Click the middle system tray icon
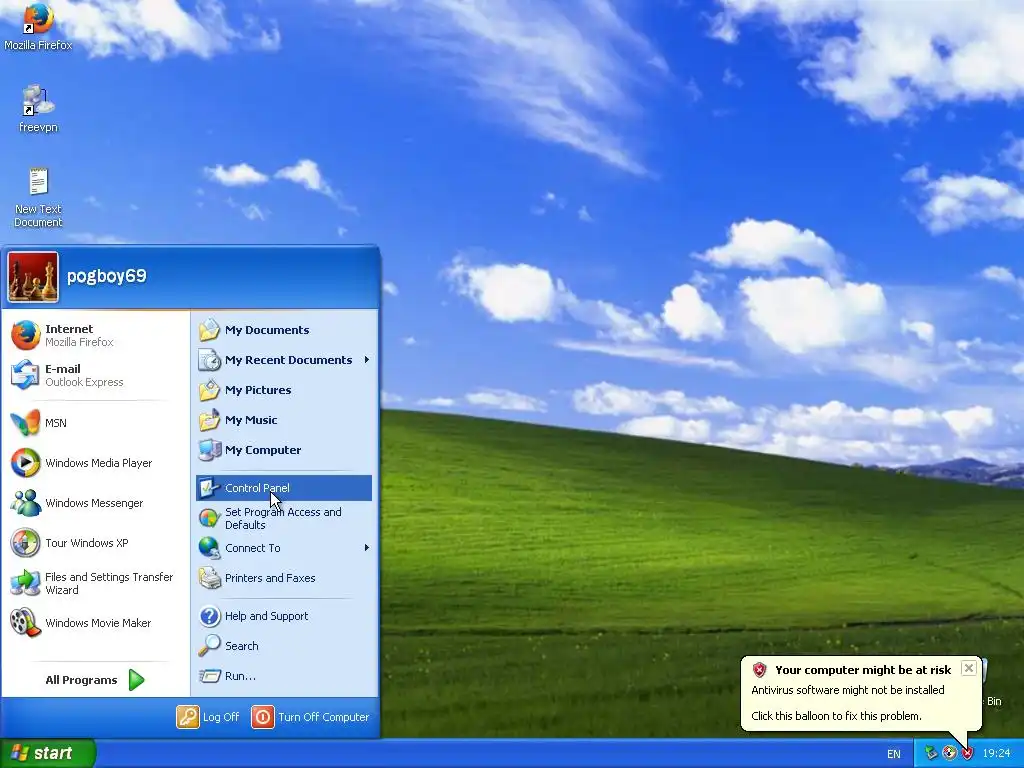 [949, 754]
